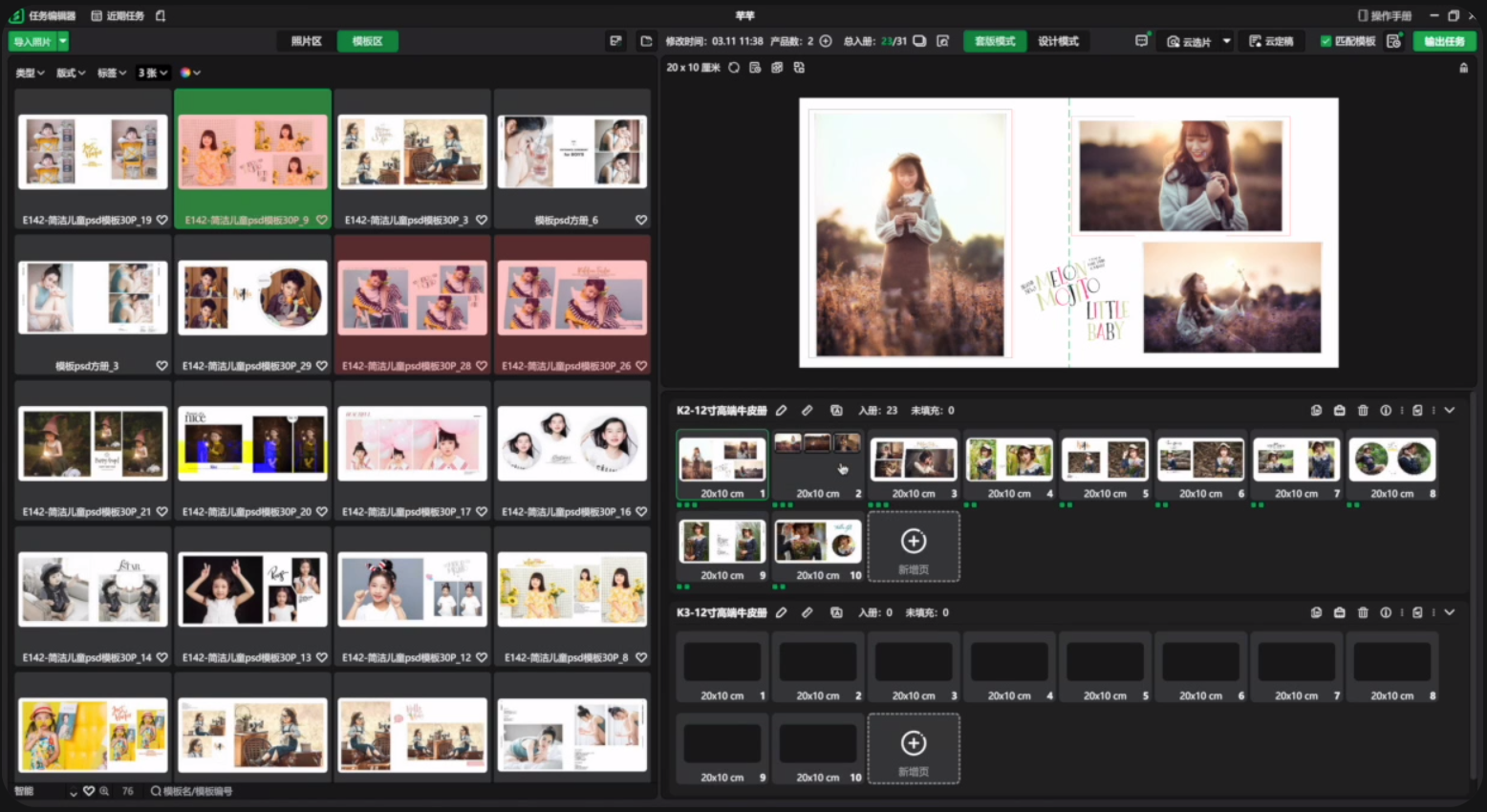Switch to 设计模式 mode
The image size is (1487, 812).
[x=1058, y=41]
